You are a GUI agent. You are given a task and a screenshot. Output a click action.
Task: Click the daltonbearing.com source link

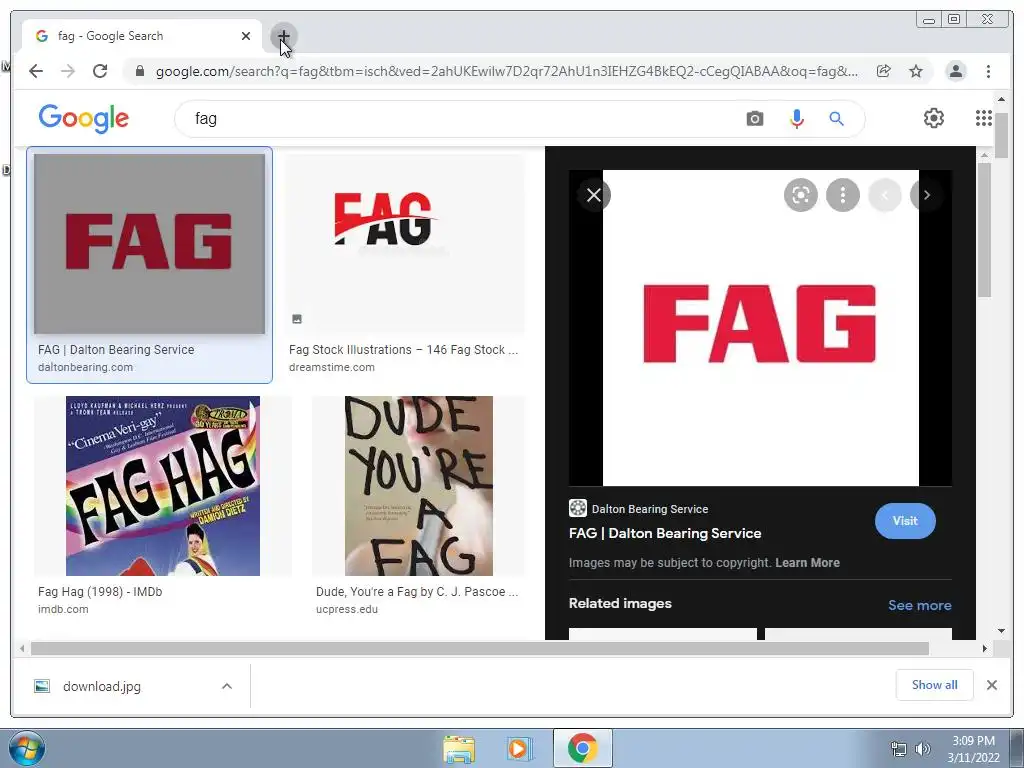point(86,367)
